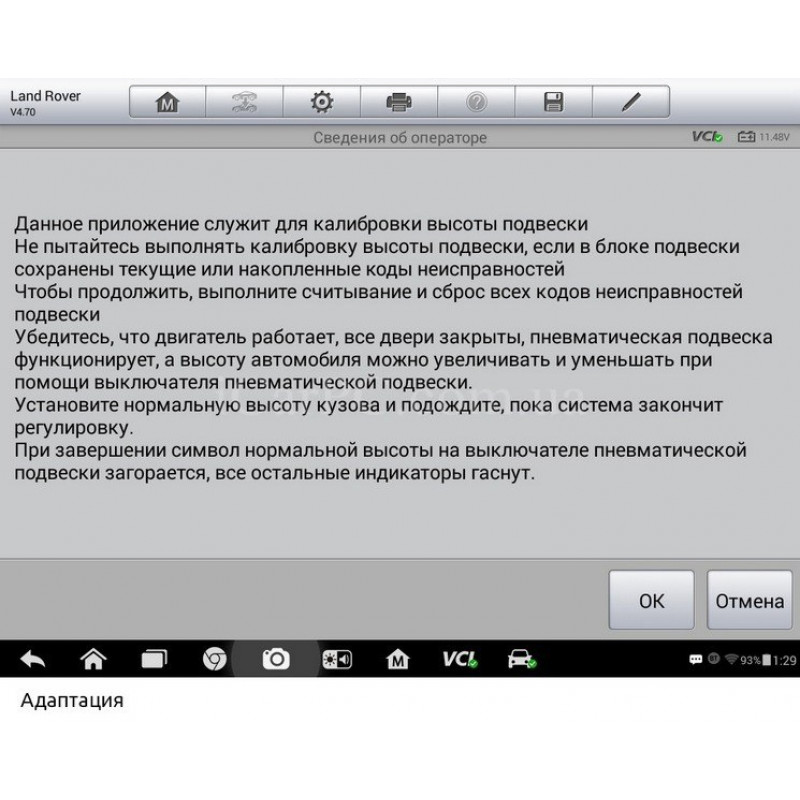Open the pen annotation tool in the toolbar
The width and height of the screenshot is (800, 800).
point(631,102)
